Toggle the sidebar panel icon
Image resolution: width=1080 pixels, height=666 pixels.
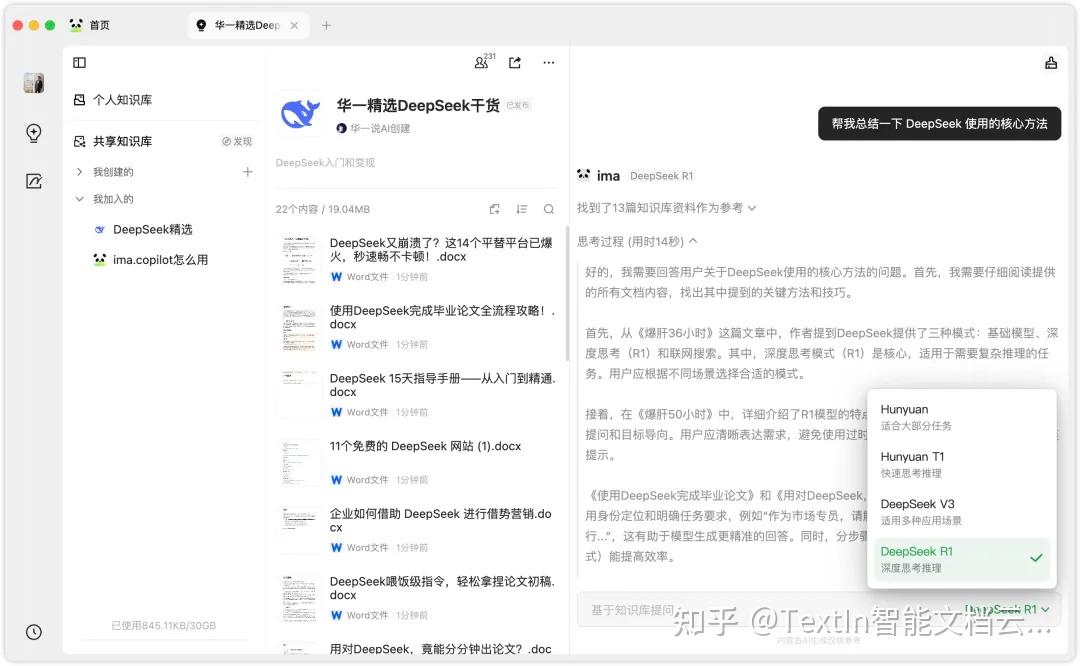(79, 63)
